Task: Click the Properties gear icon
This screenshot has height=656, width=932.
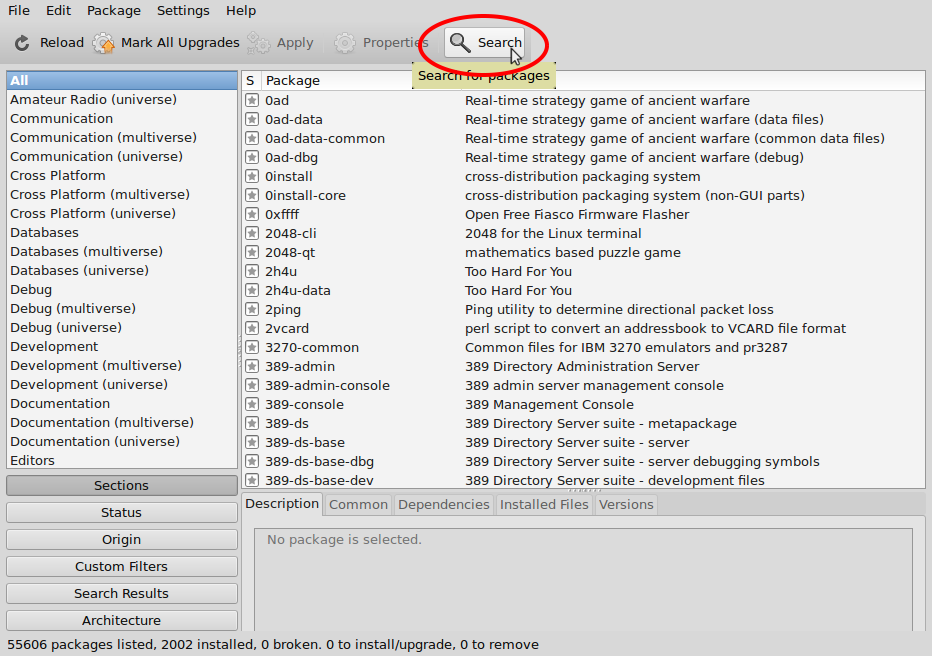Action: (x=345, y=43)
